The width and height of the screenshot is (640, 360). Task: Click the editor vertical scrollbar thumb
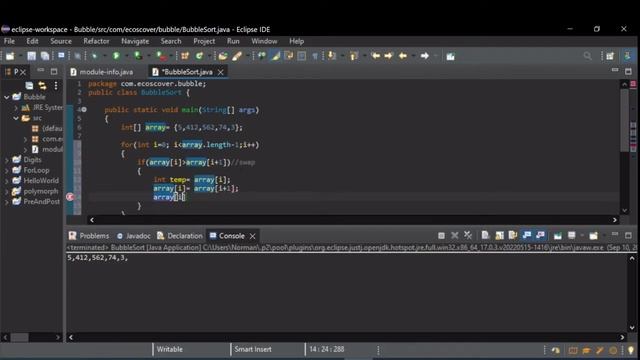(624, 120)
